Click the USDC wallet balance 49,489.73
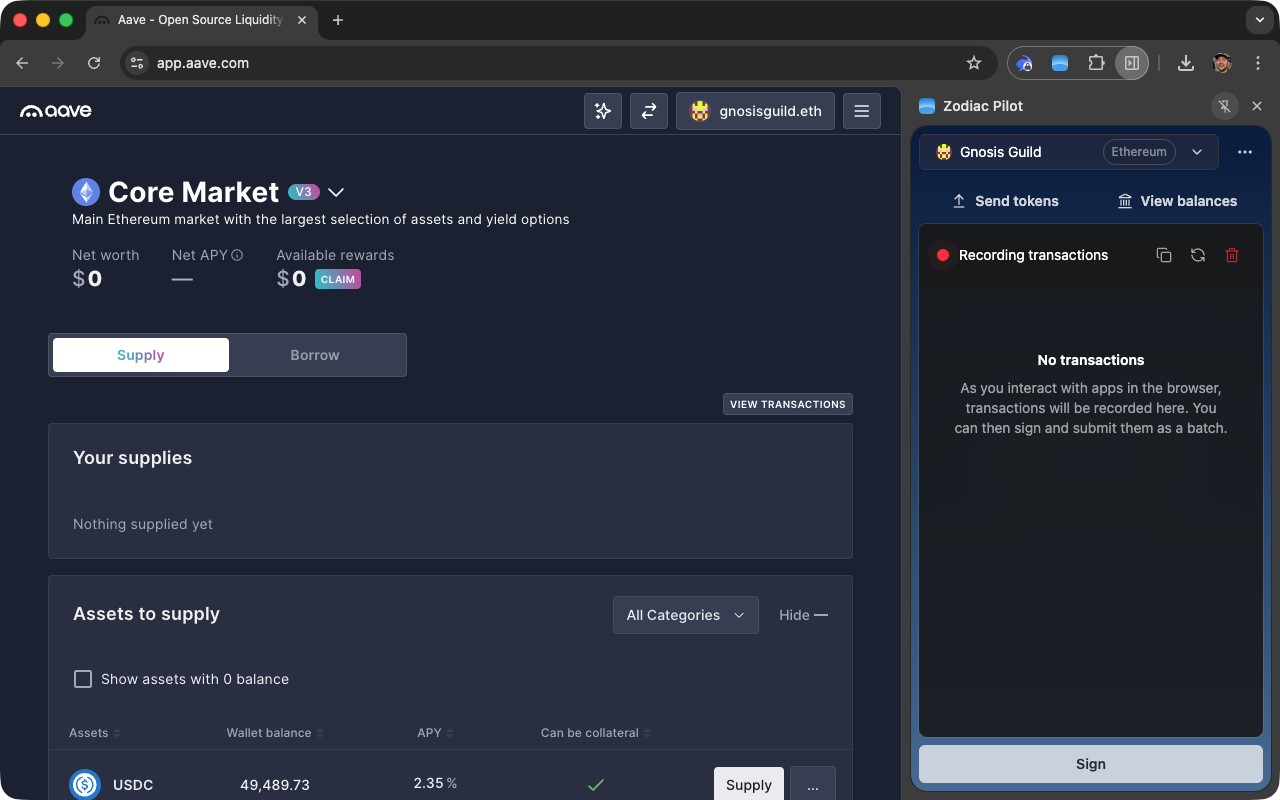 point(275,785)
